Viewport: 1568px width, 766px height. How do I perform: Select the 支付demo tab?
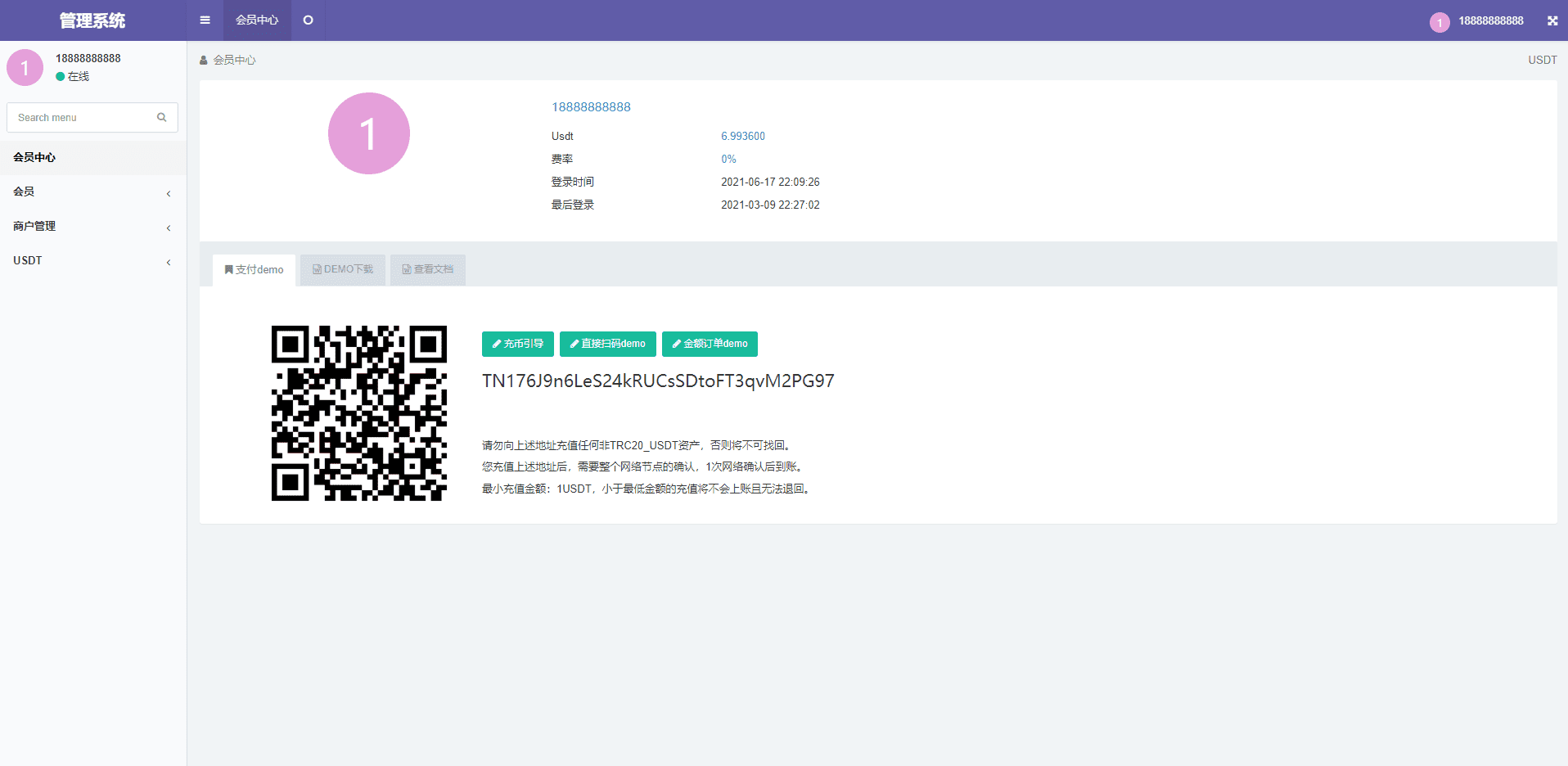(254, 270)
